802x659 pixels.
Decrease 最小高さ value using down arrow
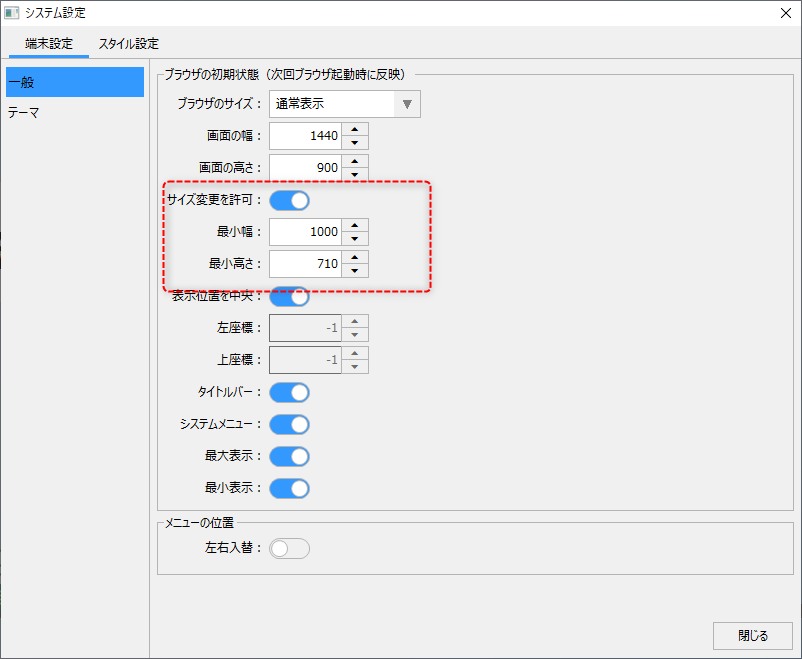[355, 271]
